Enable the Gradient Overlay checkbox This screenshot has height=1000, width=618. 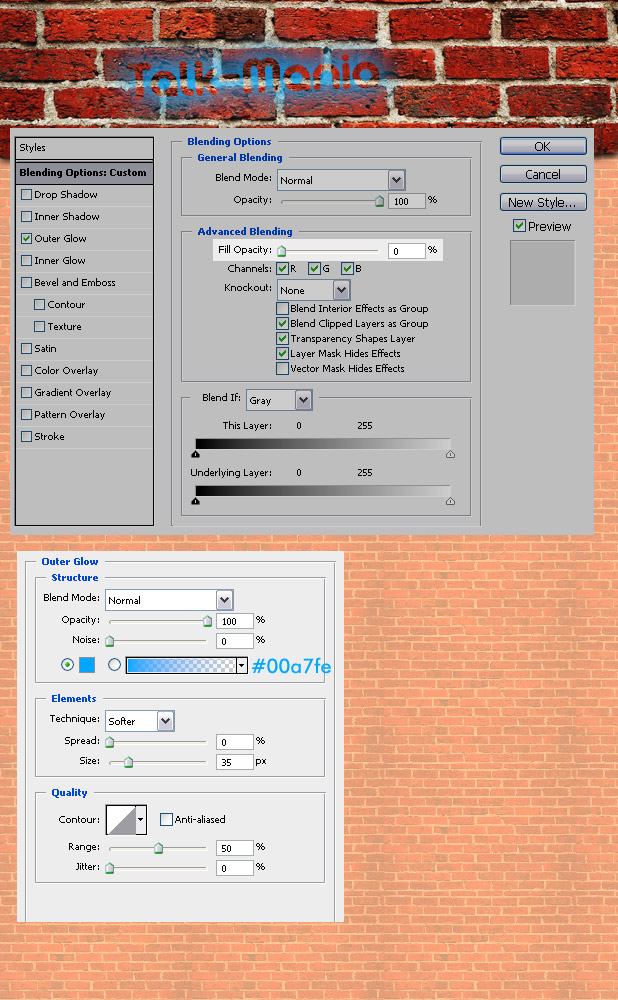27,393
